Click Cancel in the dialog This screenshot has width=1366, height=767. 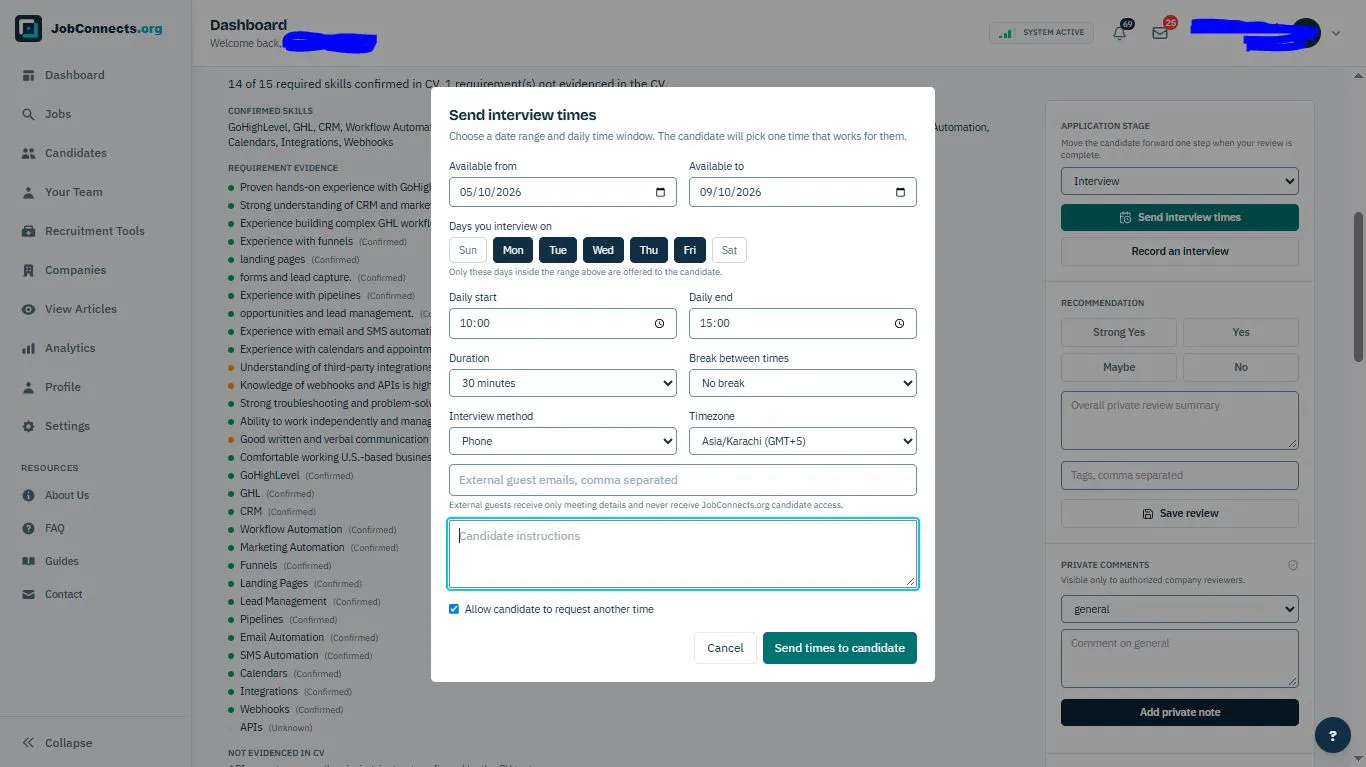(x=725, y=648)
